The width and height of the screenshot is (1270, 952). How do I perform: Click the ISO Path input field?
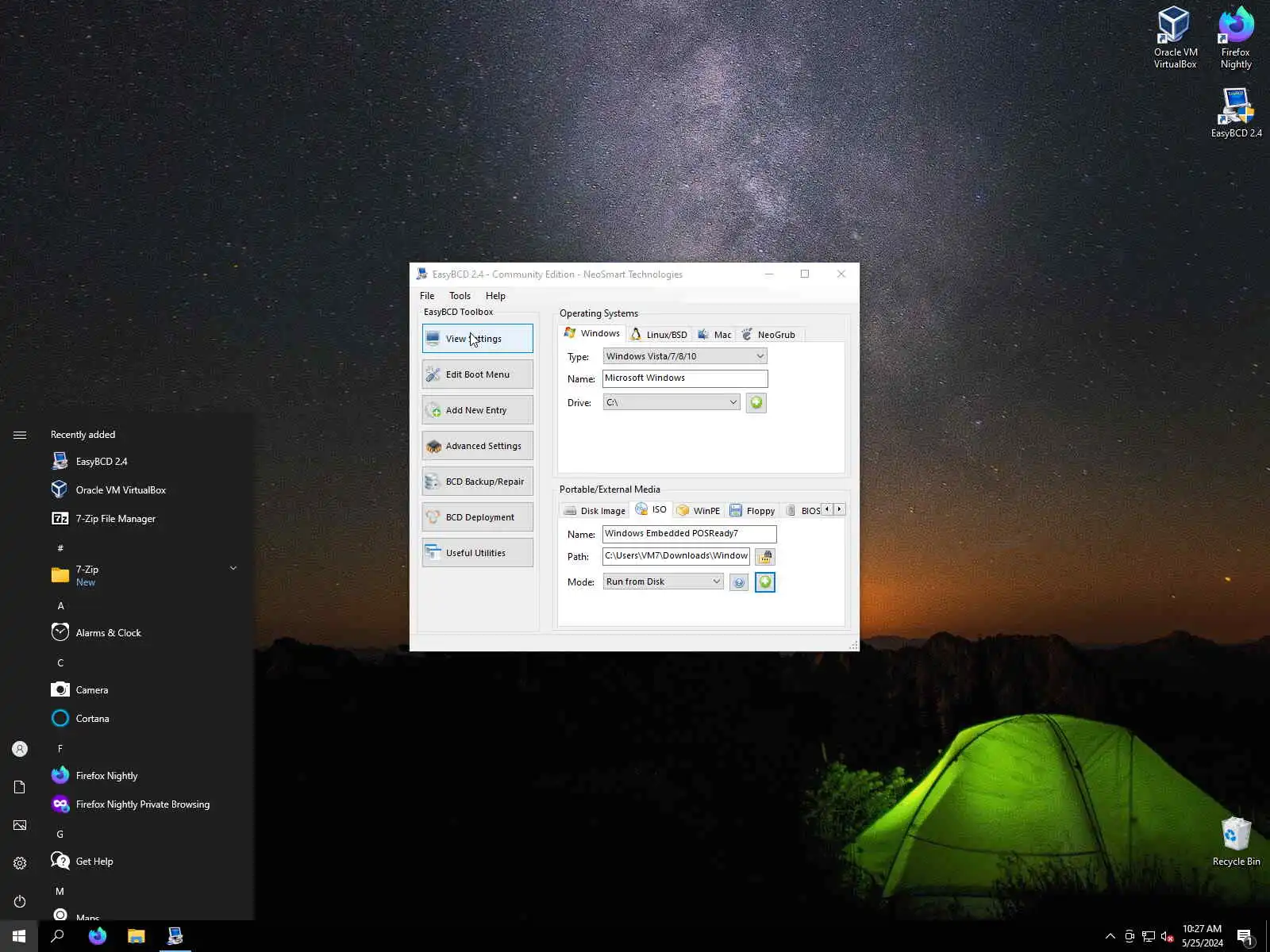click(x=676, y=556)
